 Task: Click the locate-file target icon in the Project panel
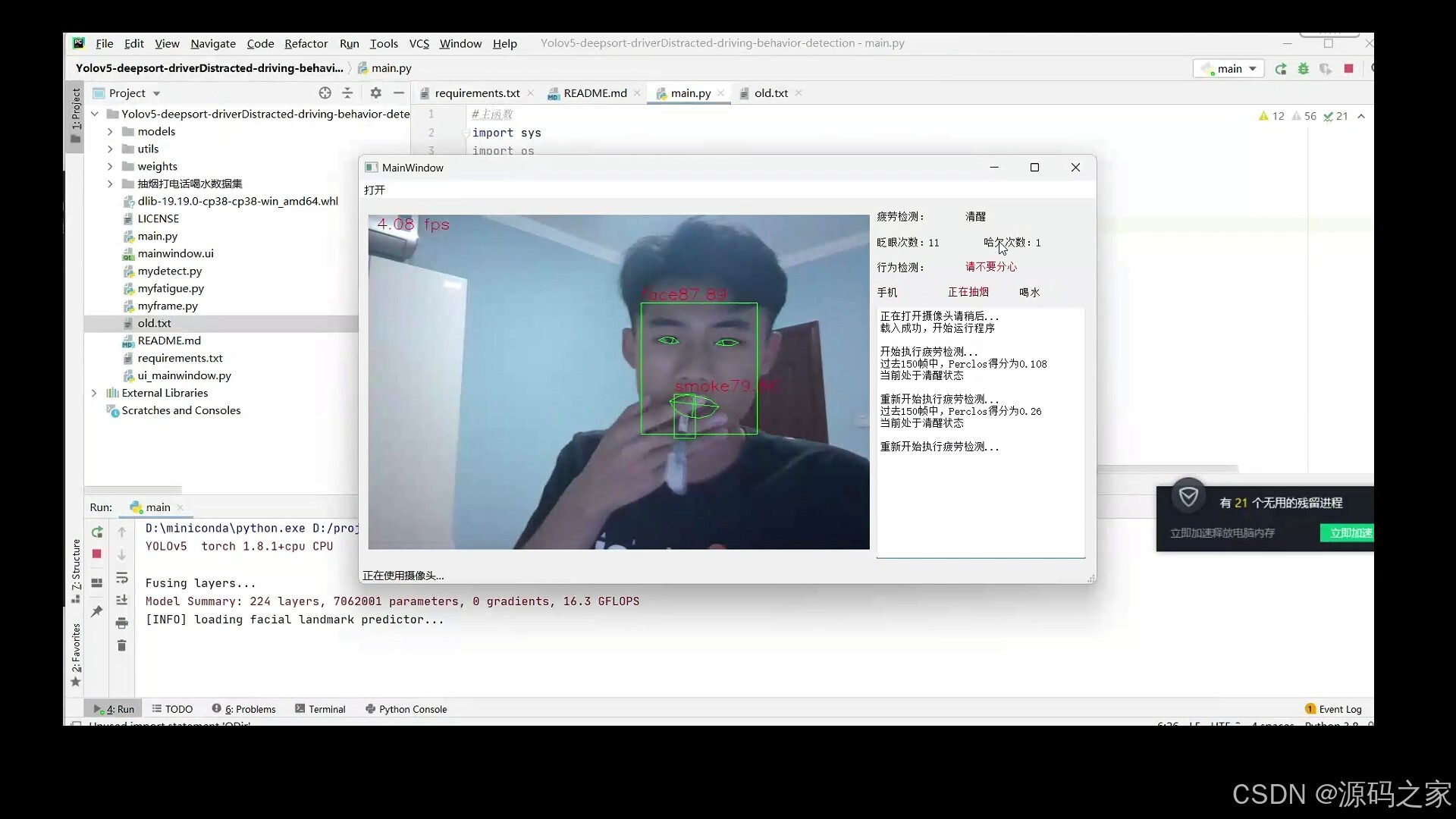click(x=325, y=93)
